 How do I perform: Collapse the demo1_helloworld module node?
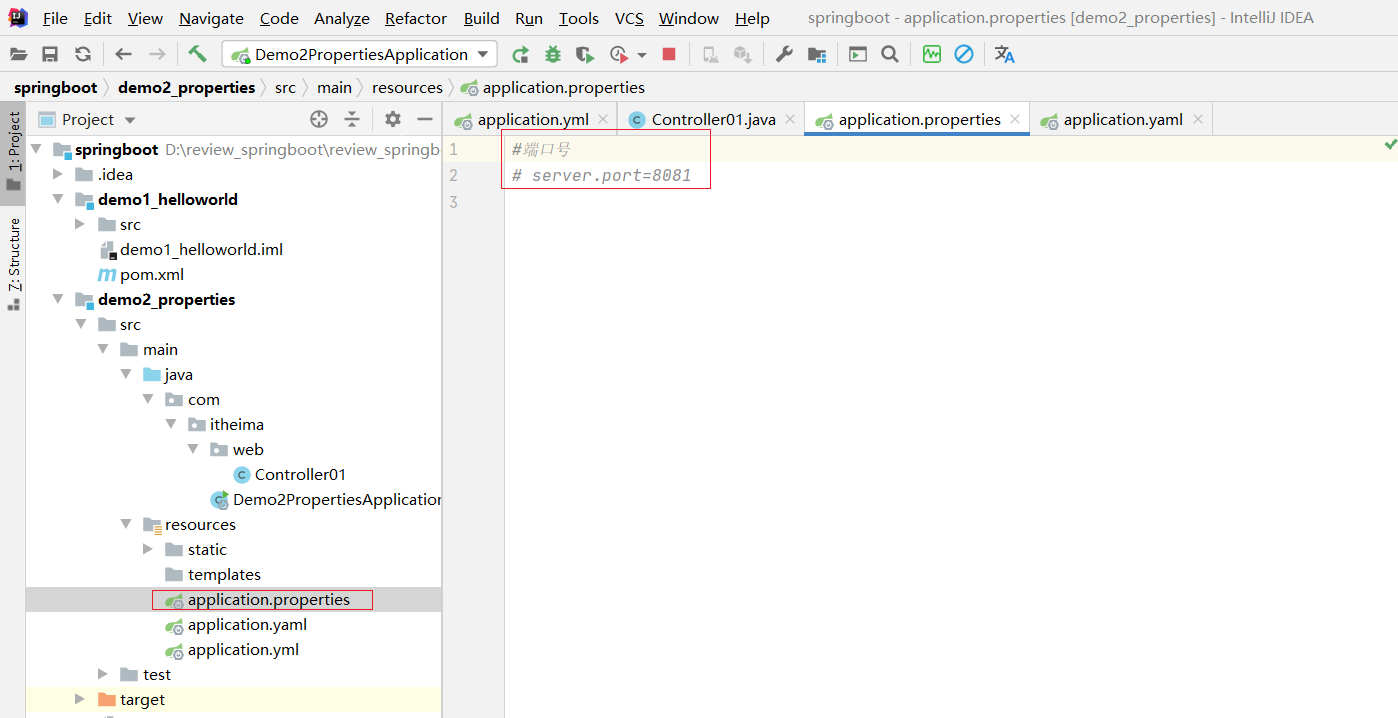click(x=58, y=199)
